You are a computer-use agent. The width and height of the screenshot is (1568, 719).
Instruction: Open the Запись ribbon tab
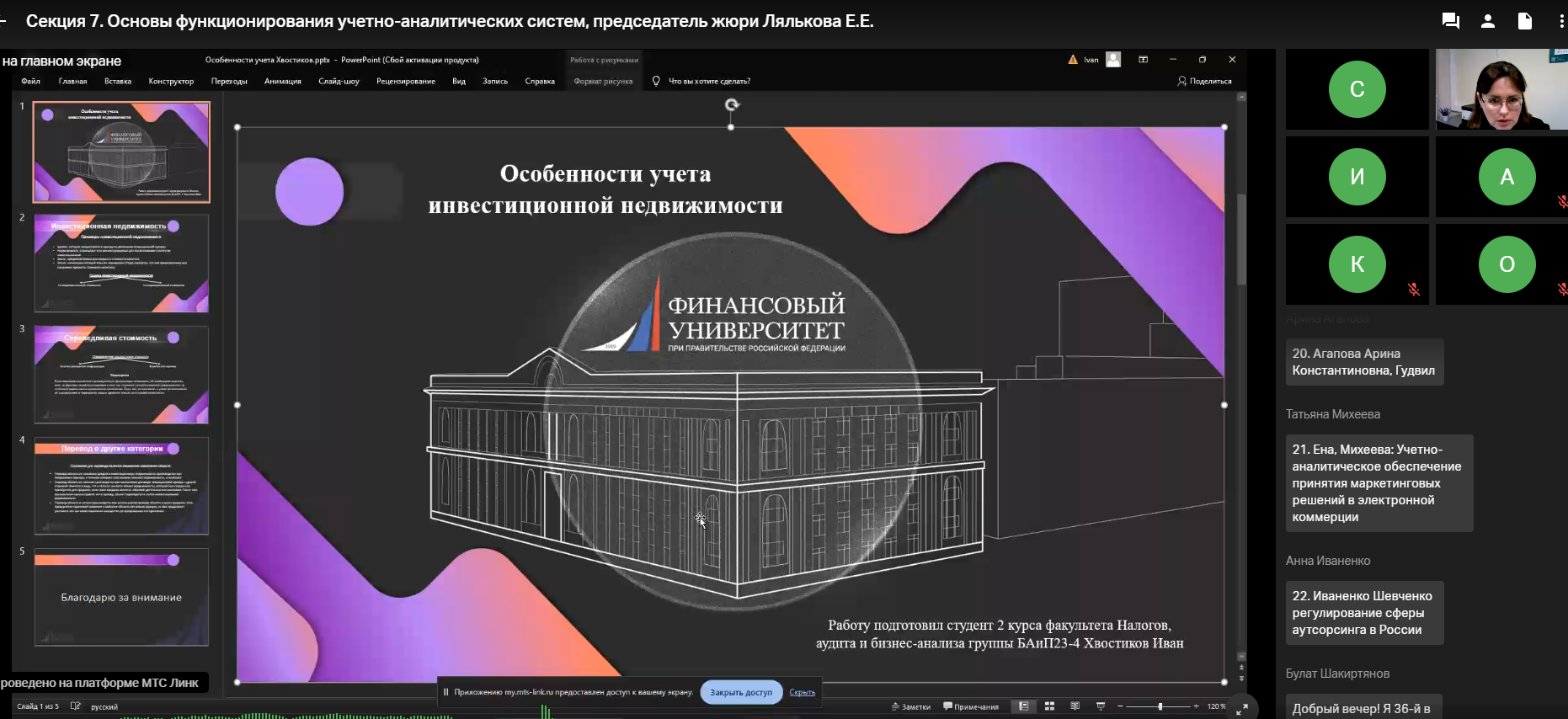coord(495,82)
